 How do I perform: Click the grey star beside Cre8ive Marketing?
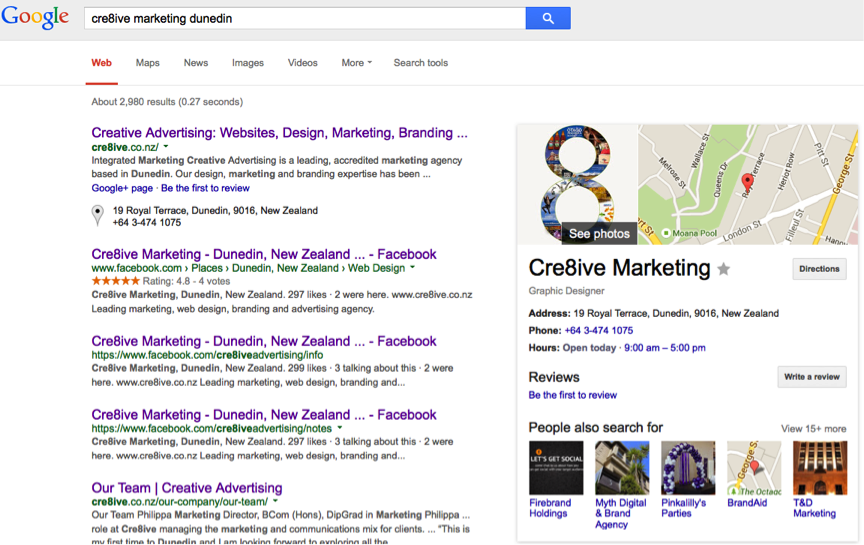(723, 269)
